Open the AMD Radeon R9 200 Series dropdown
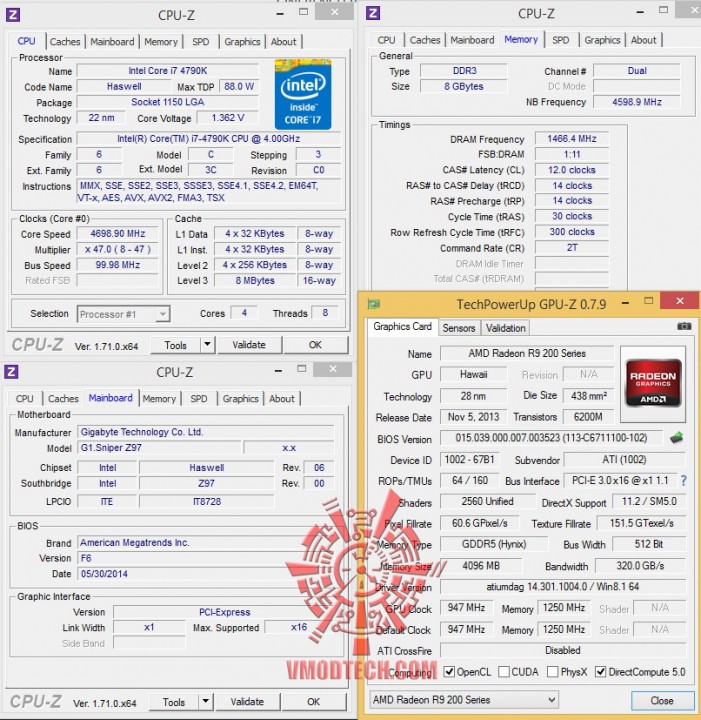Screen dimensions: 701x720 (464, 700)
